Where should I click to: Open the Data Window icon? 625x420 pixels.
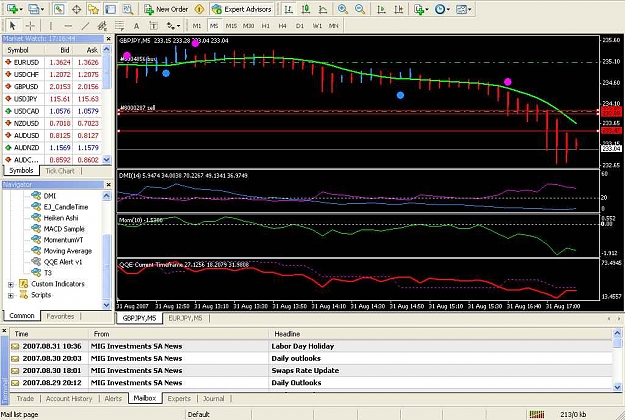[x=76, y=9]
